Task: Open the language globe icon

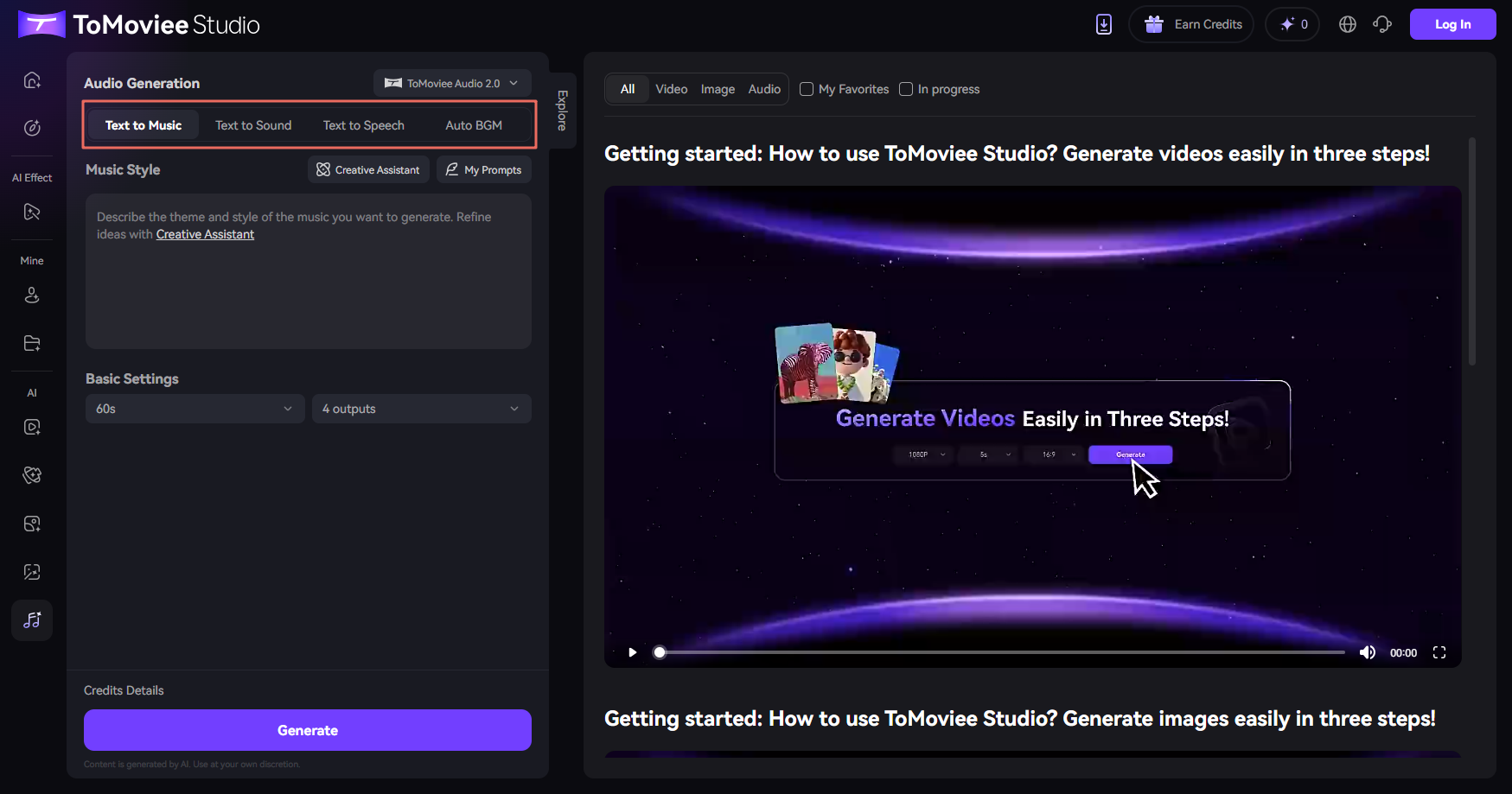Action: [x=1347, y=24]
